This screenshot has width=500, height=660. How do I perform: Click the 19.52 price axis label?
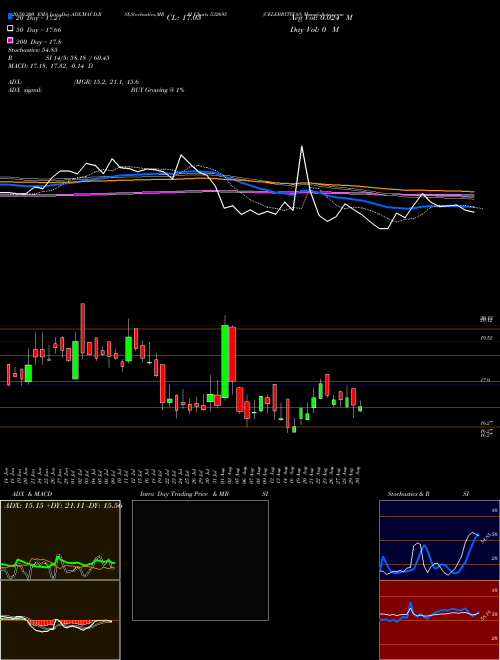[487, 338]
